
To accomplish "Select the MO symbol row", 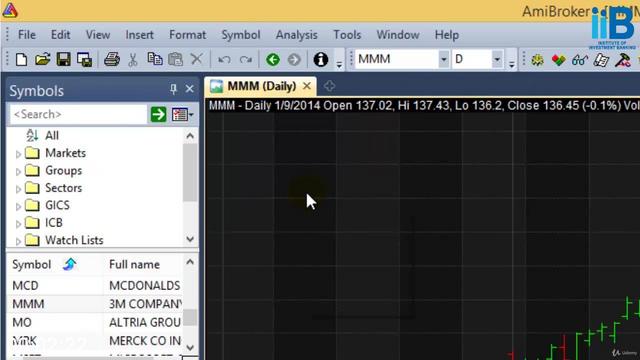I will click(x=95, y=322).
